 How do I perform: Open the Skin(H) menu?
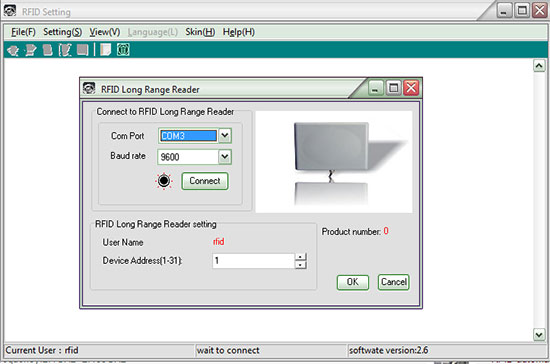(200, 32)
